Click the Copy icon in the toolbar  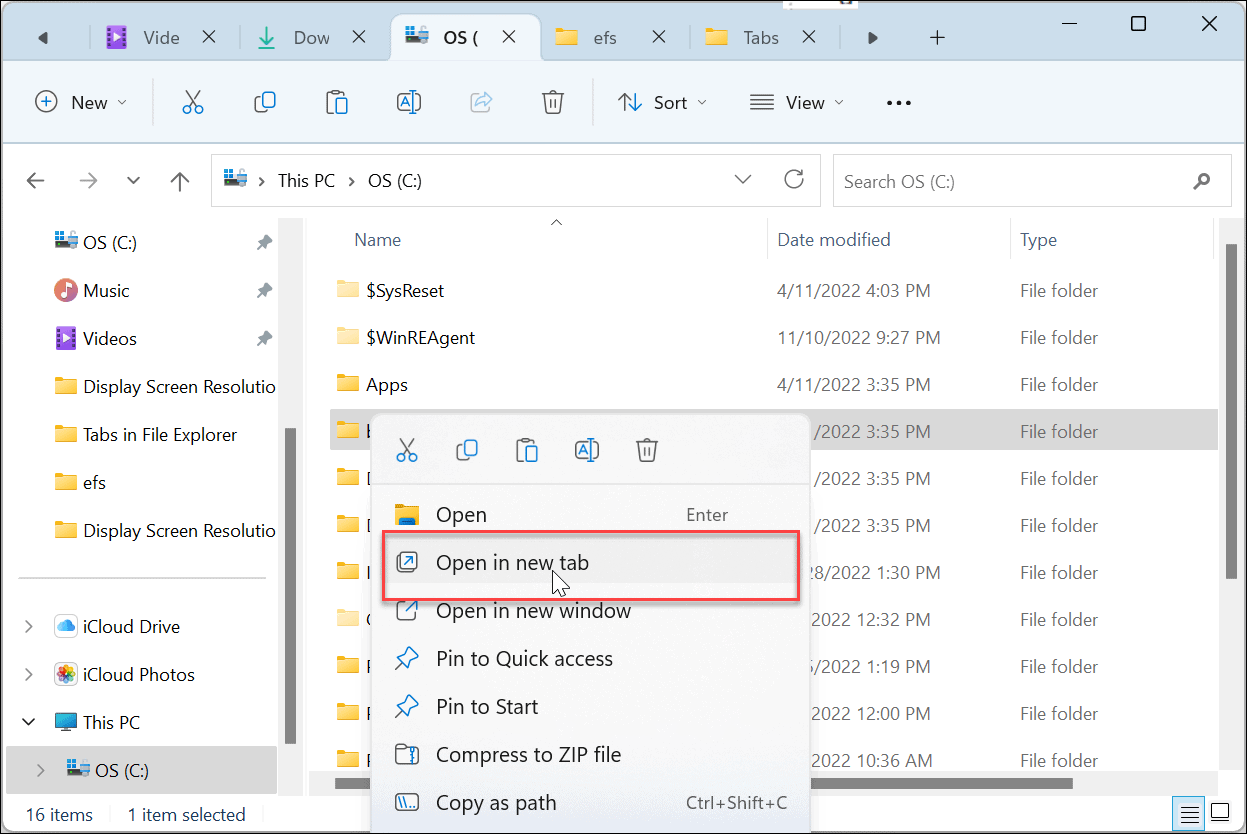point(265,102)
